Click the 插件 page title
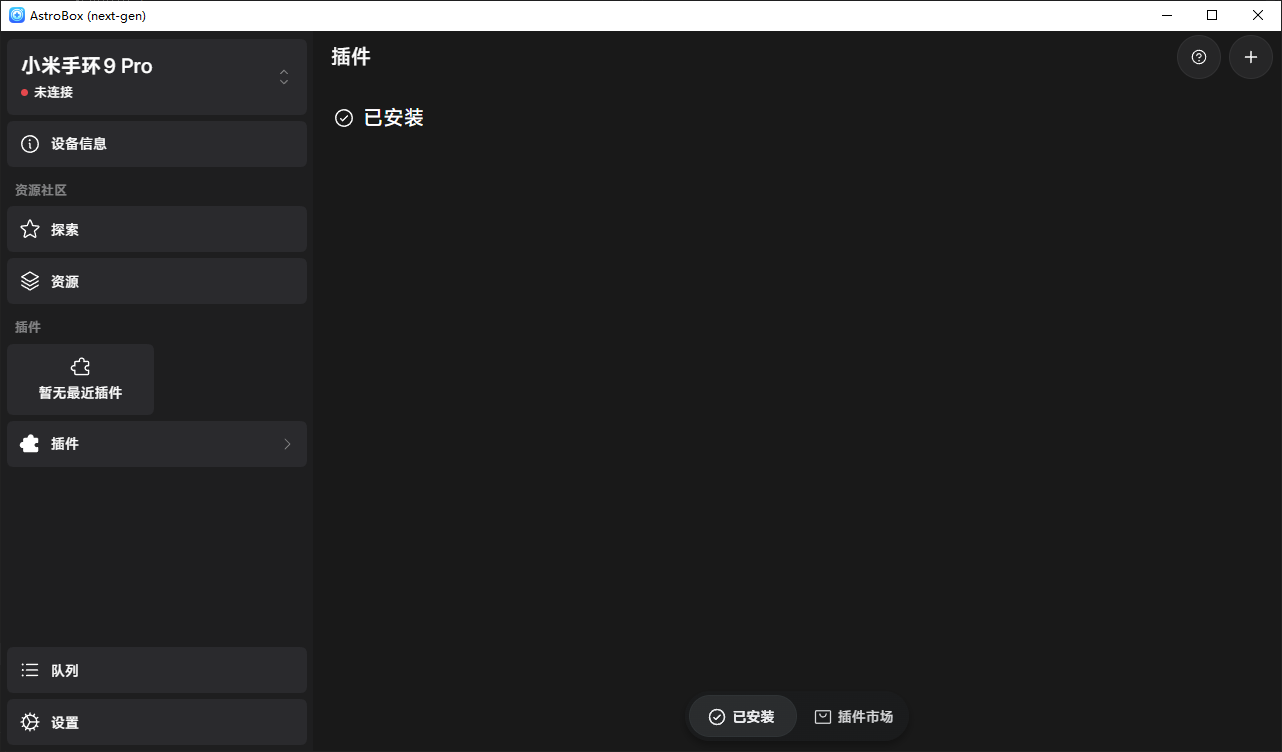 351,57
